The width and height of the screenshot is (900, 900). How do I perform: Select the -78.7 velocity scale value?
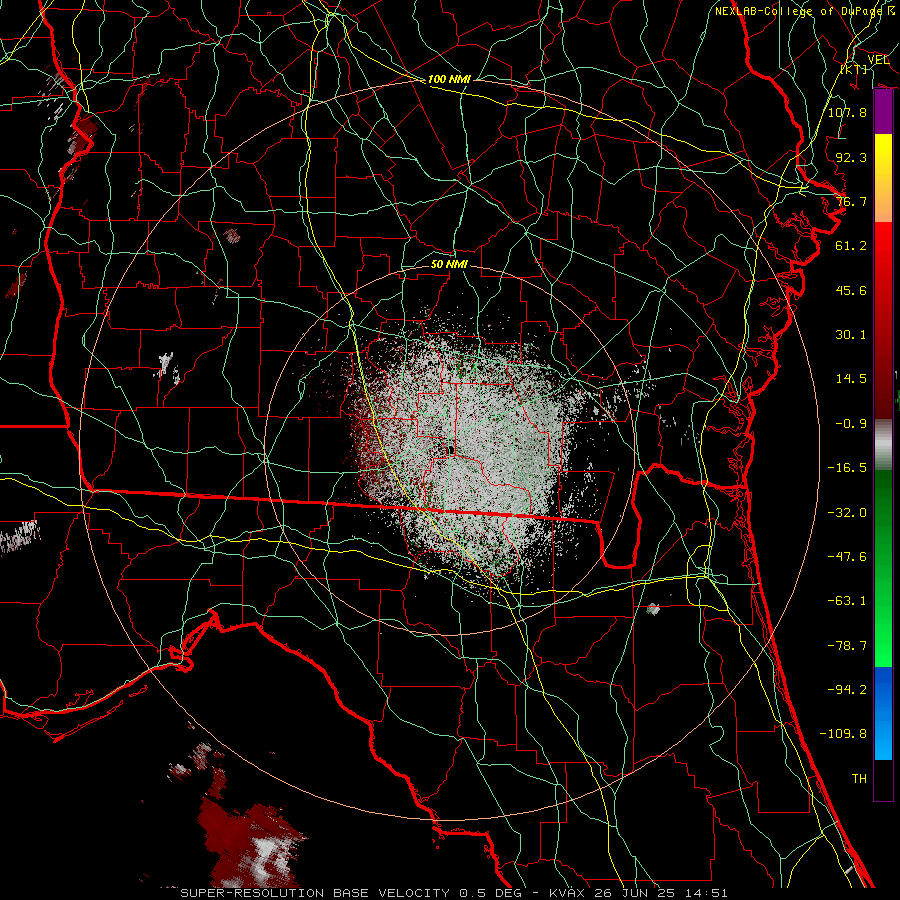pyautogui.click(x=847, y=646)
